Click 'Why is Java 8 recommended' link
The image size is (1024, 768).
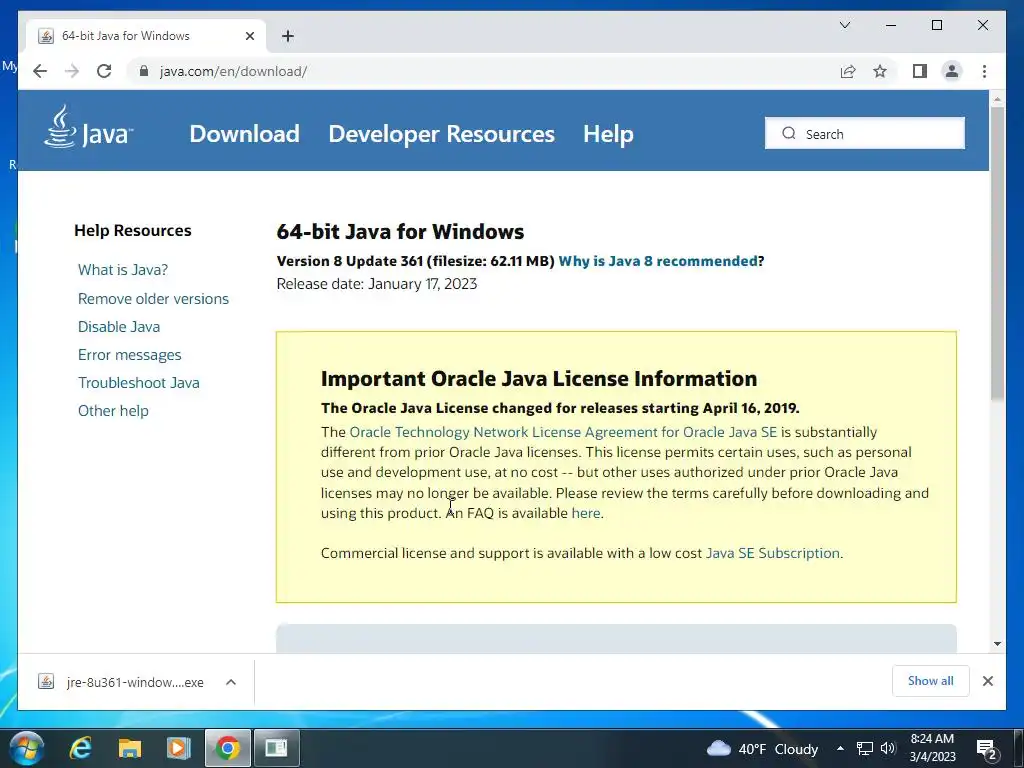(658, 261)
